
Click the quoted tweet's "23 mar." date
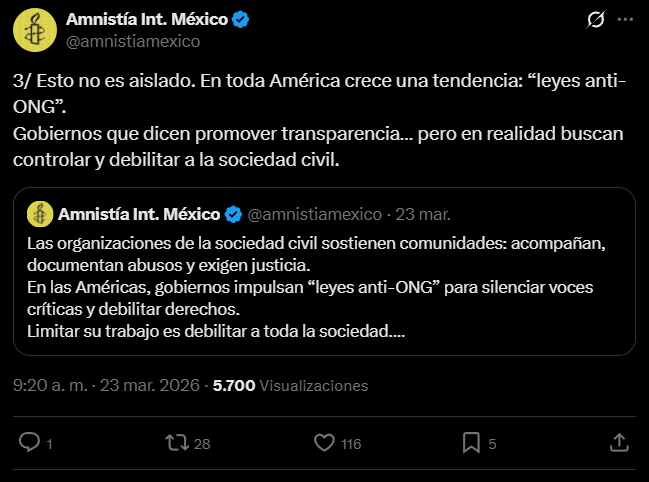423,214
